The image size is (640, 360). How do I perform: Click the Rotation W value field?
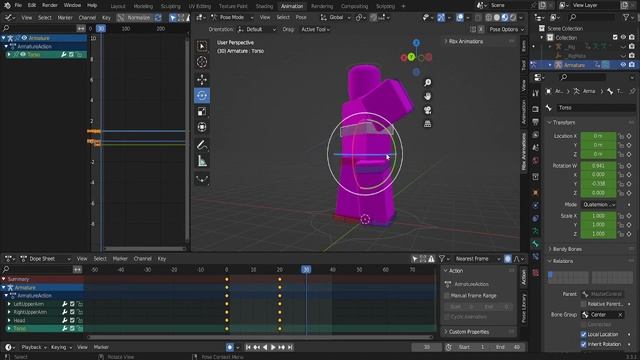click(598, 166)
